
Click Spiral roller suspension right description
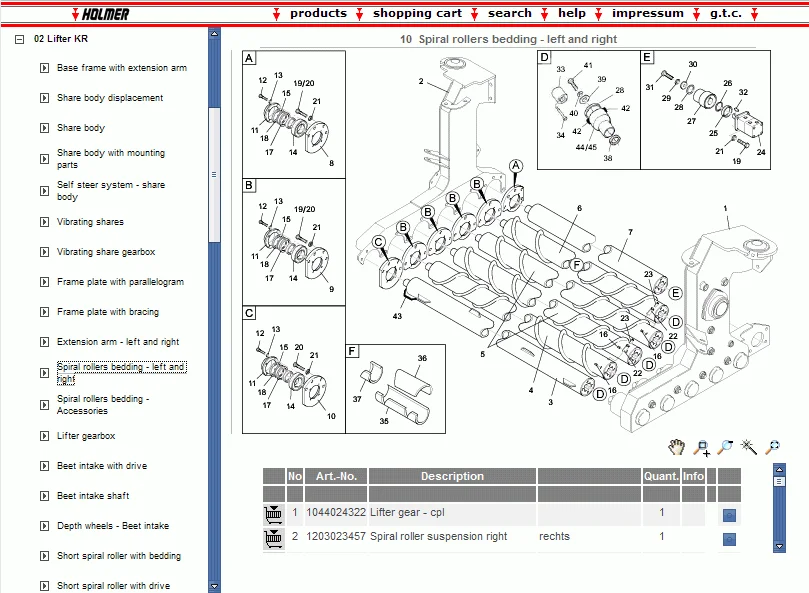[439, 536]
